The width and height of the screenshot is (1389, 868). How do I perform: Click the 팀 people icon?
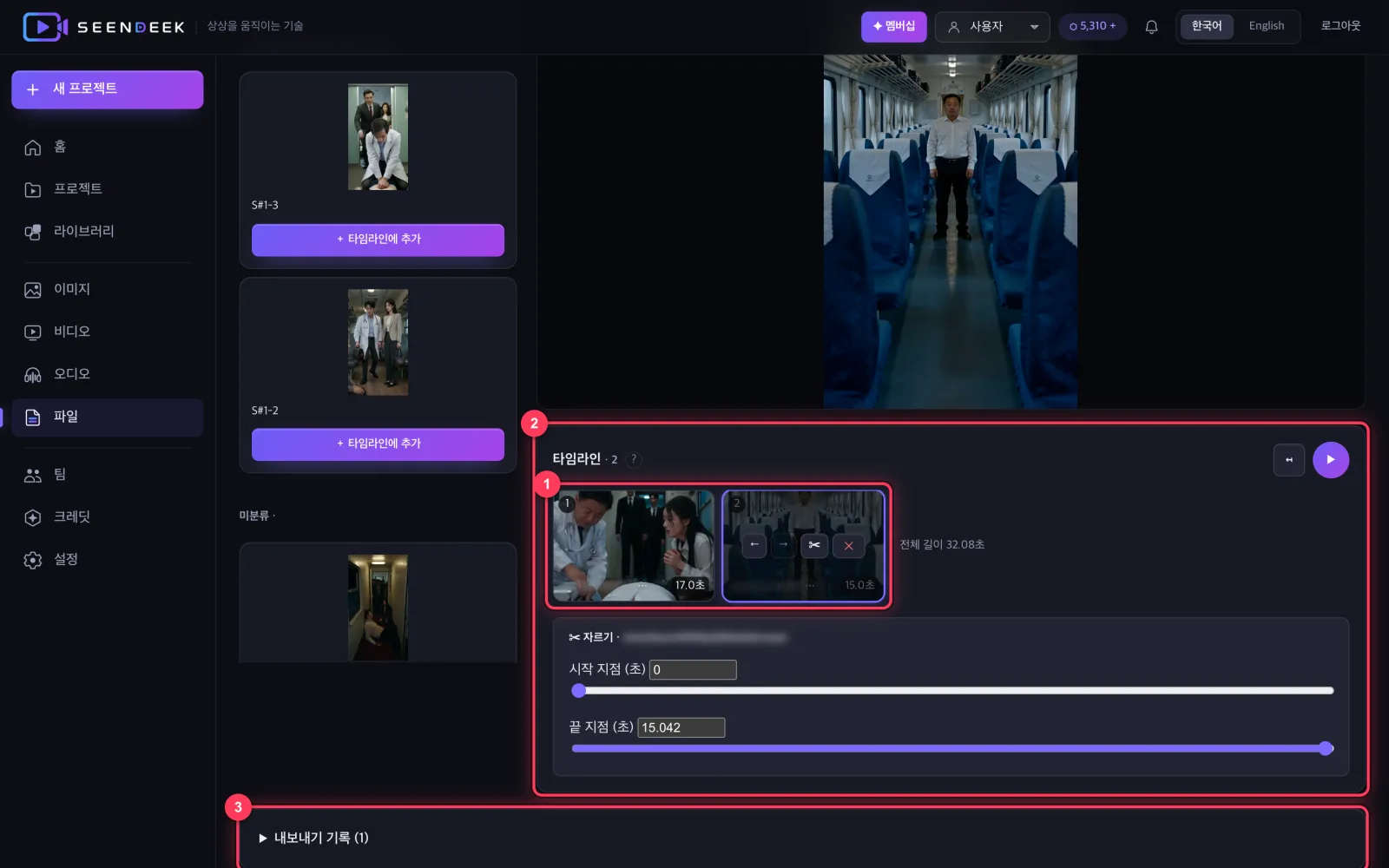[x=33, y=475]
